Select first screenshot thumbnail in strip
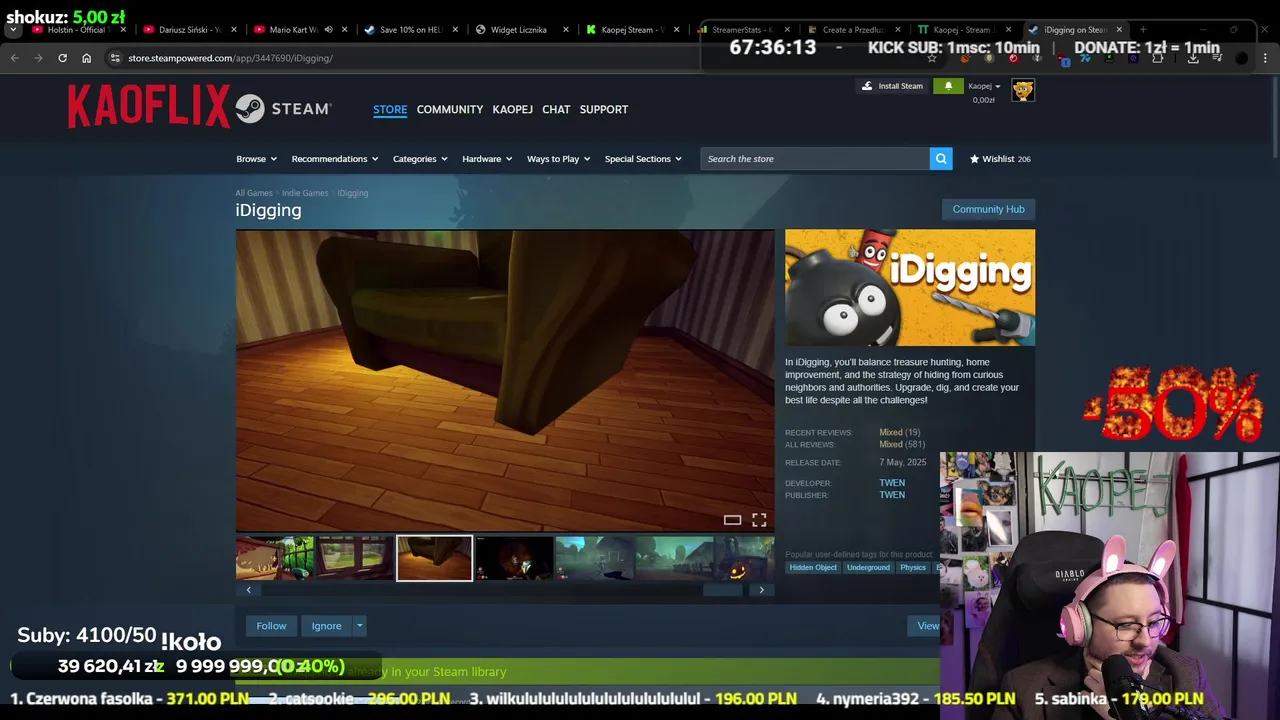This screenshot has width=1280, height=720. tap(274, 558)
